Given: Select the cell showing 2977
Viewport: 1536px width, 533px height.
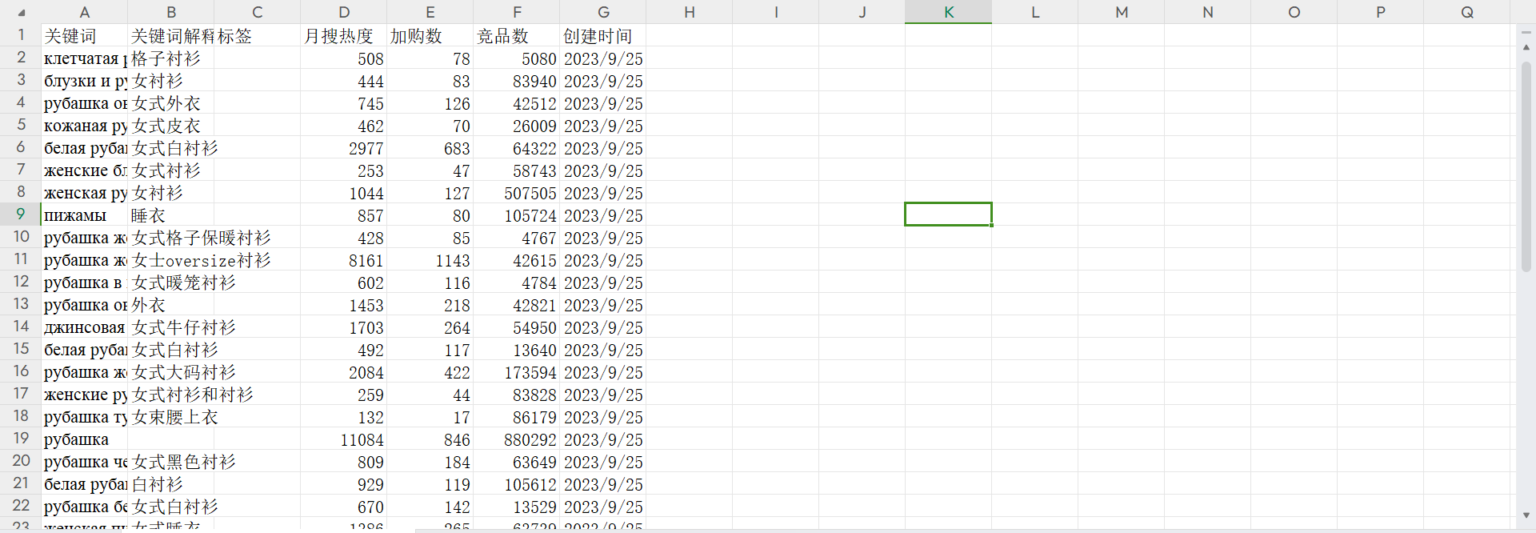Looking at the screenshot, I should click(343, 148).
